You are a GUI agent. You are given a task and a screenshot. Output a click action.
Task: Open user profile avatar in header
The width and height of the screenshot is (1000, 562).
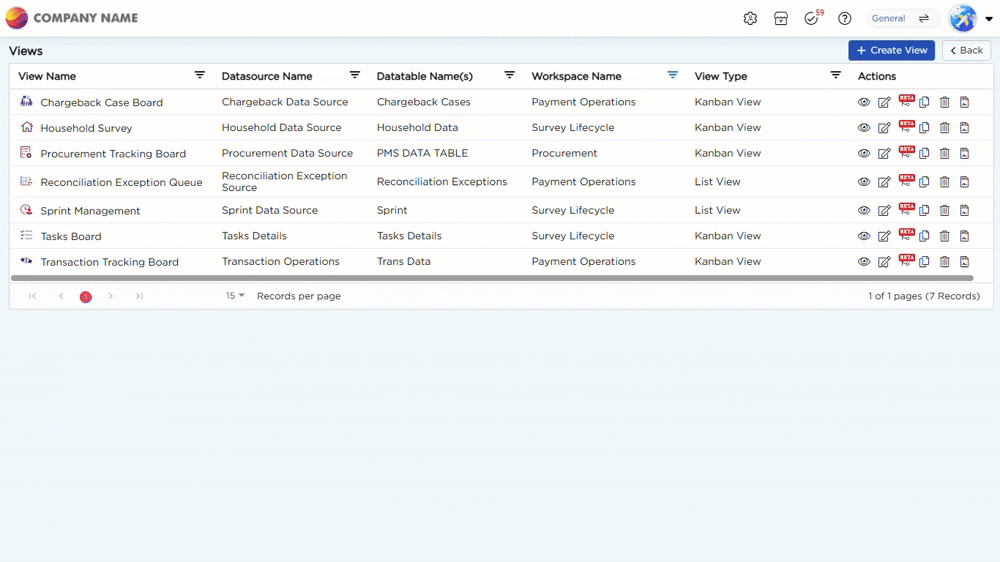point(962,18)
